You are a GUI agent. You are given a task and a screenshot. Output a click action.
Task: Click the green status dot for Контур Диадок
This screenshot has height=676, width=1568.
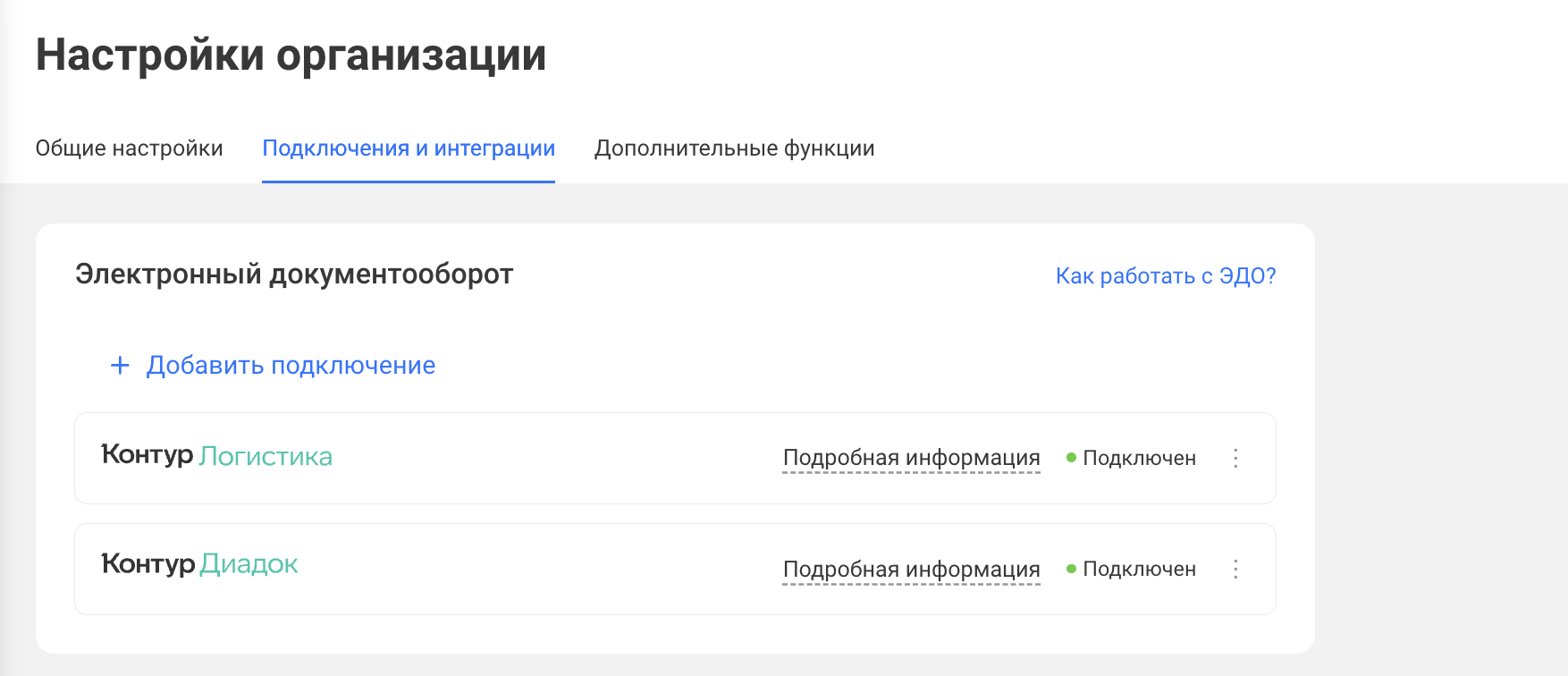(1071, 569)
